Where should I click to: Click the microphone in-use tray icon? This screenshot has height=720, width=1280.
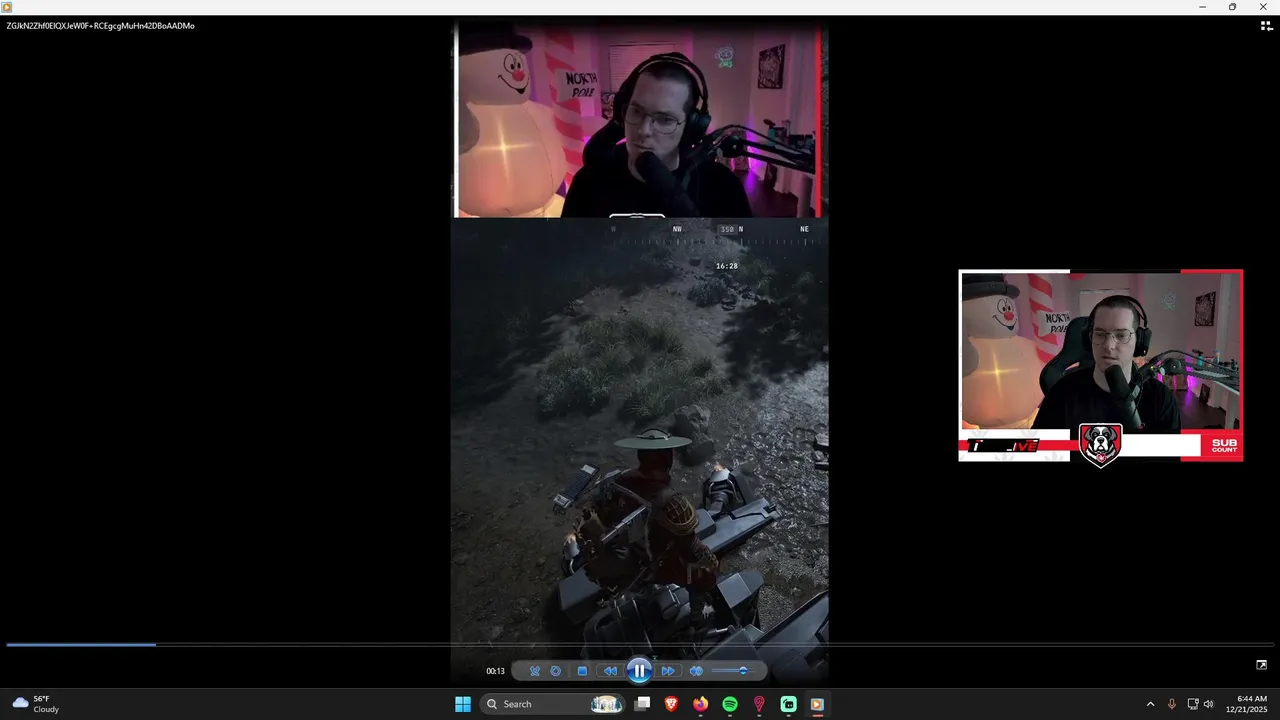pos(1172,704)
